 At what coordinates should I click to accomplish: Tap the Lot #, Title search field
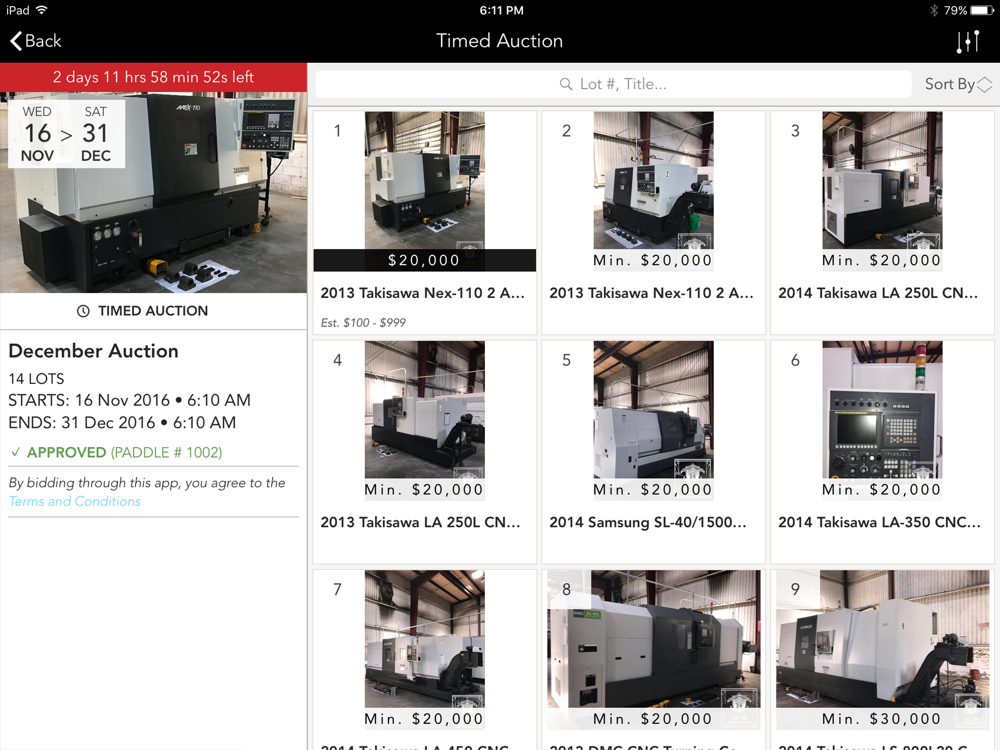coord(613,84)
